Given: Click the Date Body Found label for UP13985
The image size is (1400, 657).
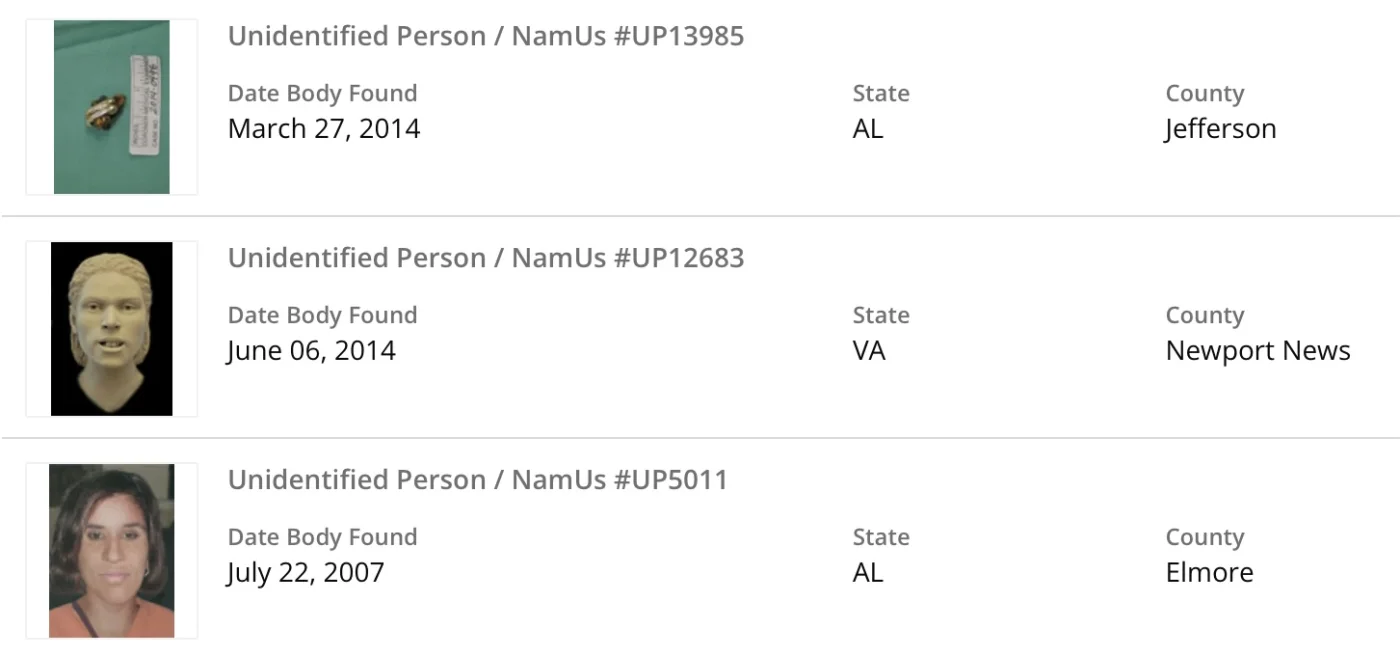Looking at the screenshot, I should pos(322,94).
